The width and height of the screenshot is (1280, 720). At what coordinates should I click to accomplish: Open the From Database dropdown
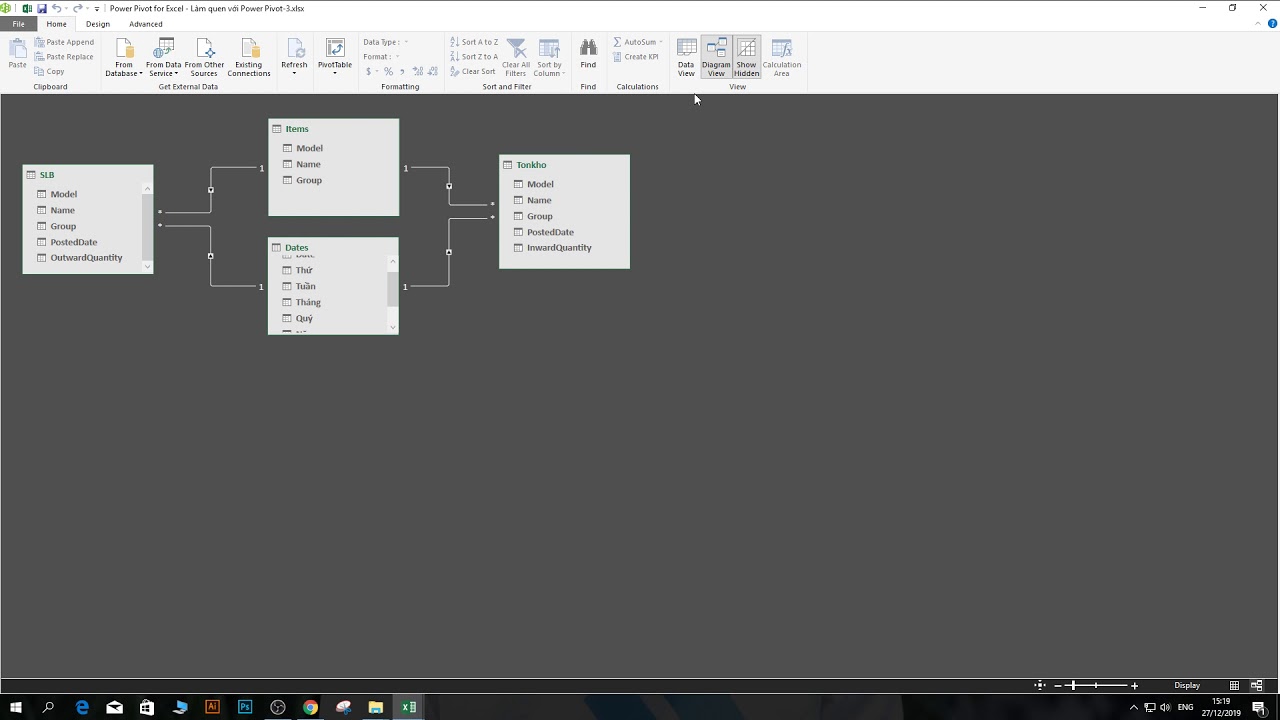coord(124,58)
